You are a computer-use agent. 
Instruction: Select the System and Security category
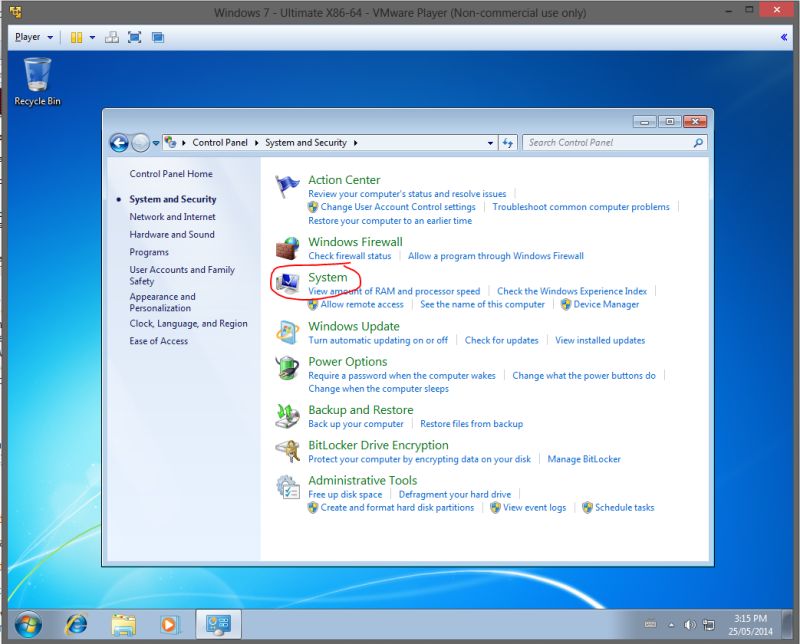173,198
